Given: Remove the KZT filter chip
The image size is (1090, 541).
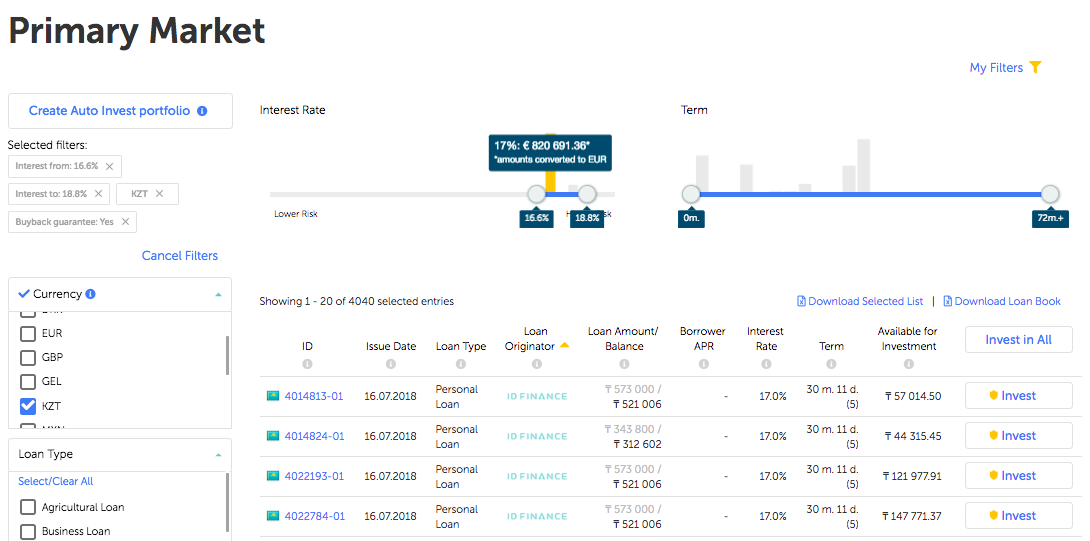Looking at the screenshot, I should coord(159,193).
